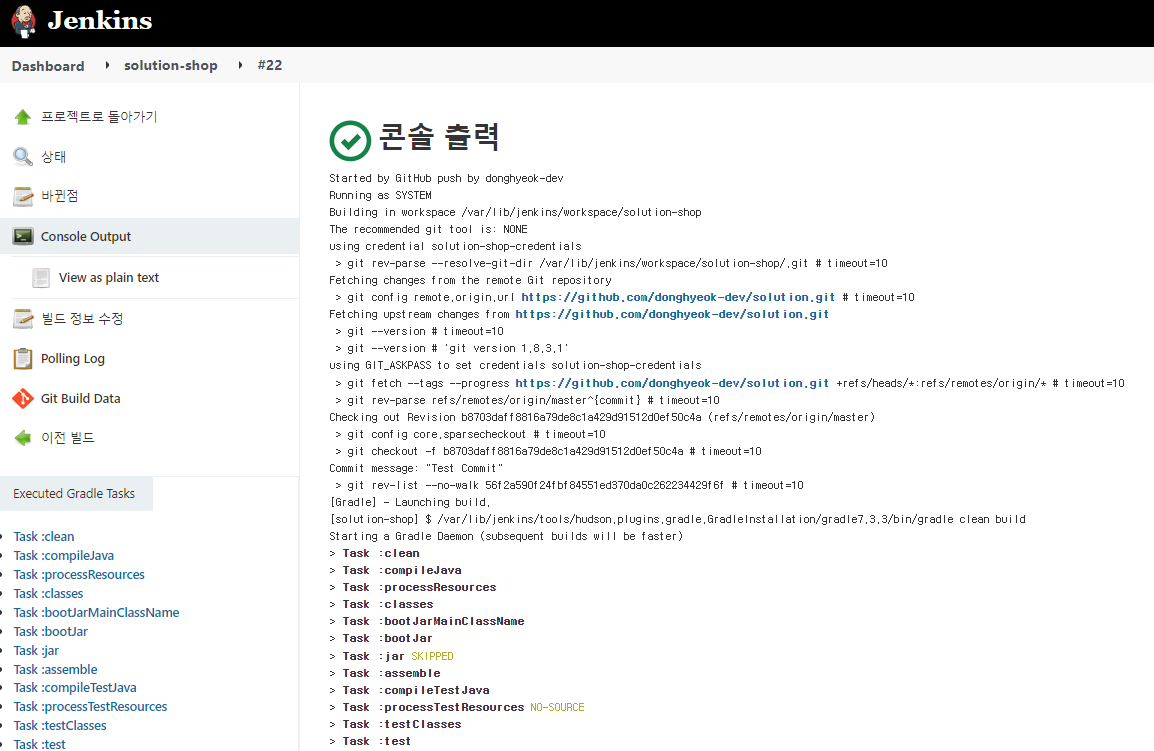Jump to Task :bootJarMainClassName in sidebar
The image size is (1154, 751).
tap(96, 613)
